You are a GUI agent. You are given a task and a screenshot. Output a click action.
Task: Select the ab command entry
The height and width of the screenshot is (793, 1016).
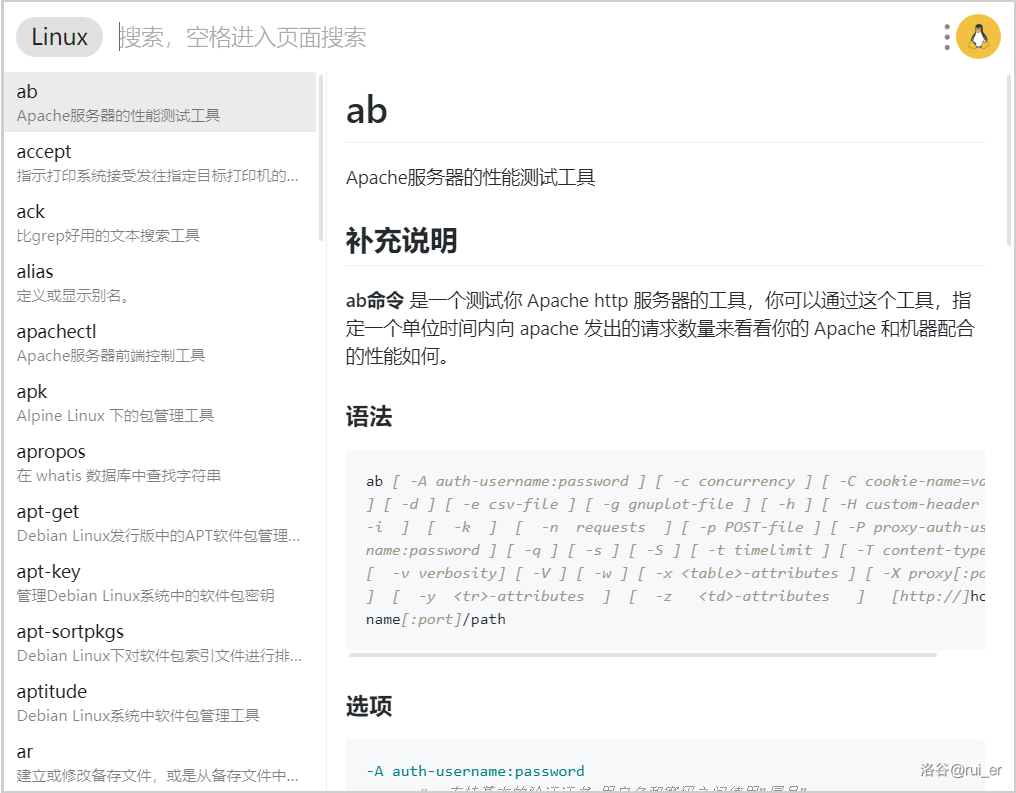pyautogui.click(x=160, y=102)
